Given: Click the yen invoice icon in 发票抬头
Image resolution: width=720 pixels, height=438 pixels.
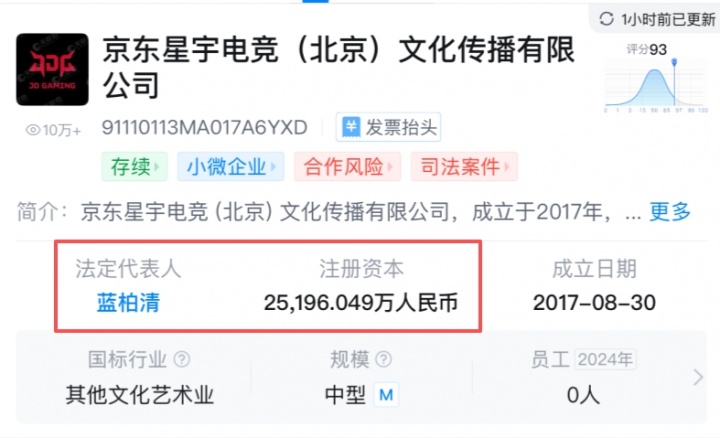Looking at the screenshot, I should tap(351, 127).
